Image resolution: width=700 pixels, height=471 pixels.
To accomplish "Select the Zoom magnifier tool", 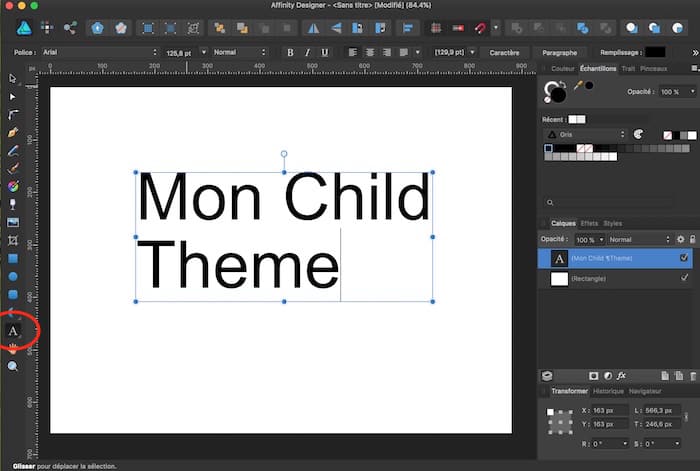I will tap(13, 367).
